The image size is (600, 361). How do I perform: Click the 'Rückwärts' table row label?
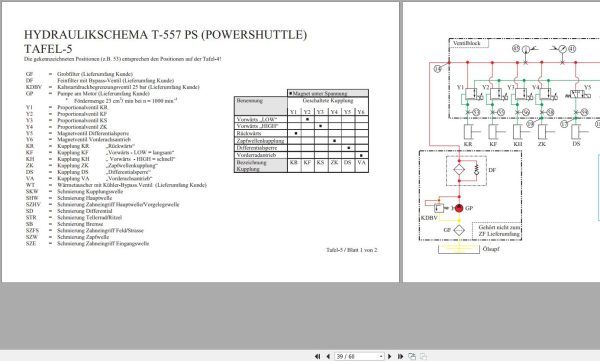[261, 133]
